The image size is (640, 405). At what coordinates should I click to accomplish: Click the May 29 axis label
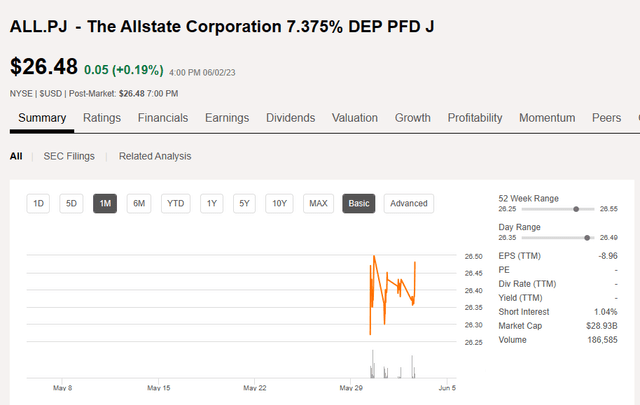tap(351, 388)
